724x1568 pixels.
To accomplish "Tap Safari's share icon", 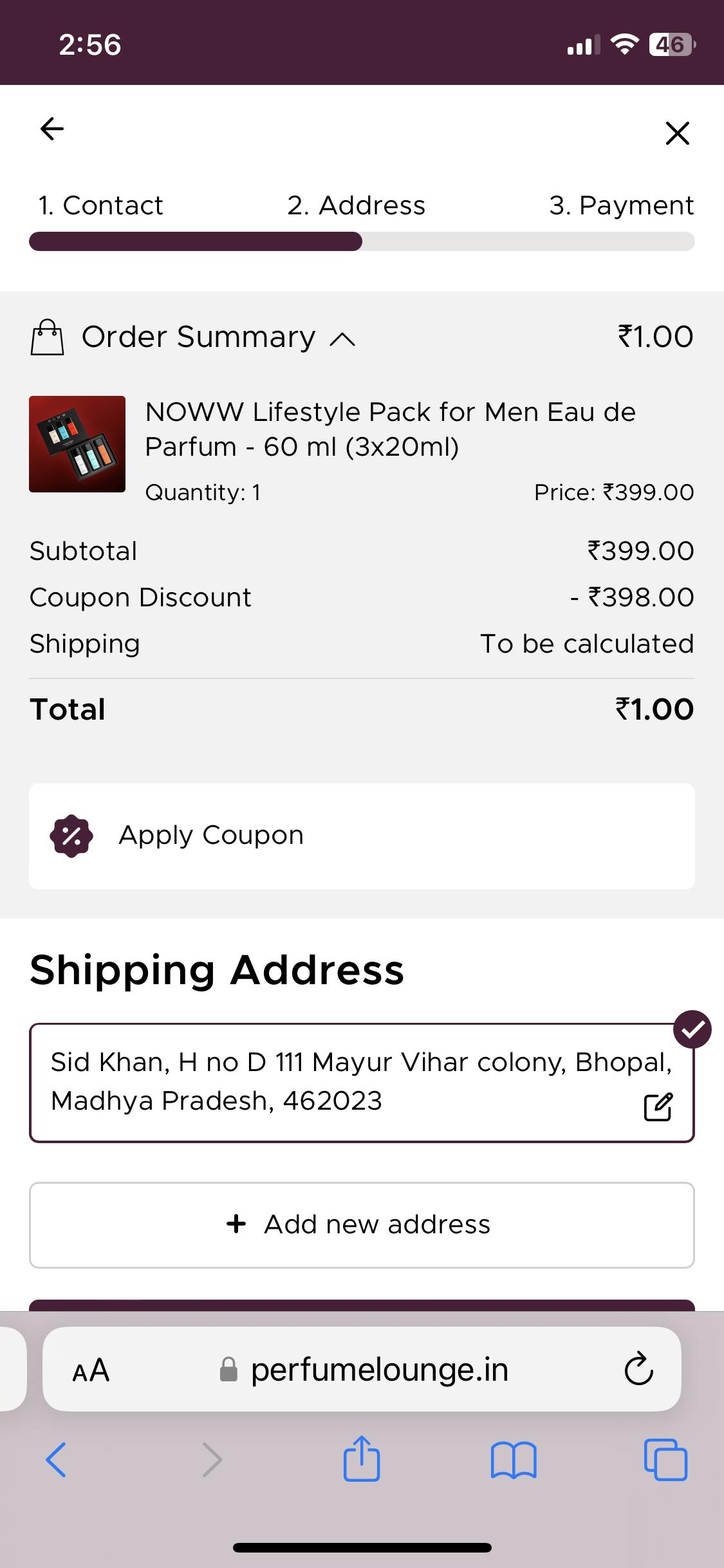I will [362, 1459].
